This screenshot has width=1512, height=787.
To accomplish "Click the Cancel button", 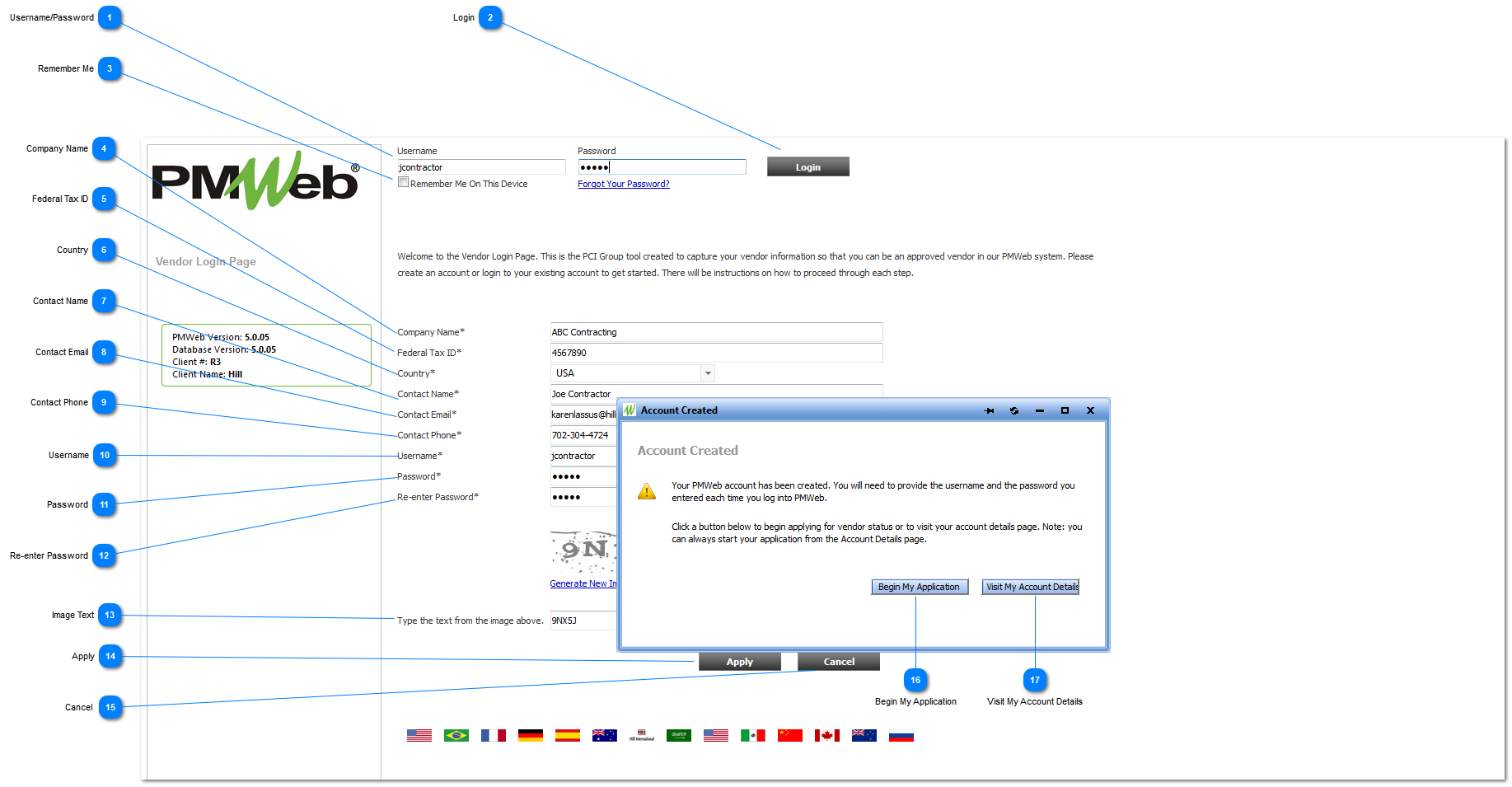I will pyautogui.click(x=838, y=662).
